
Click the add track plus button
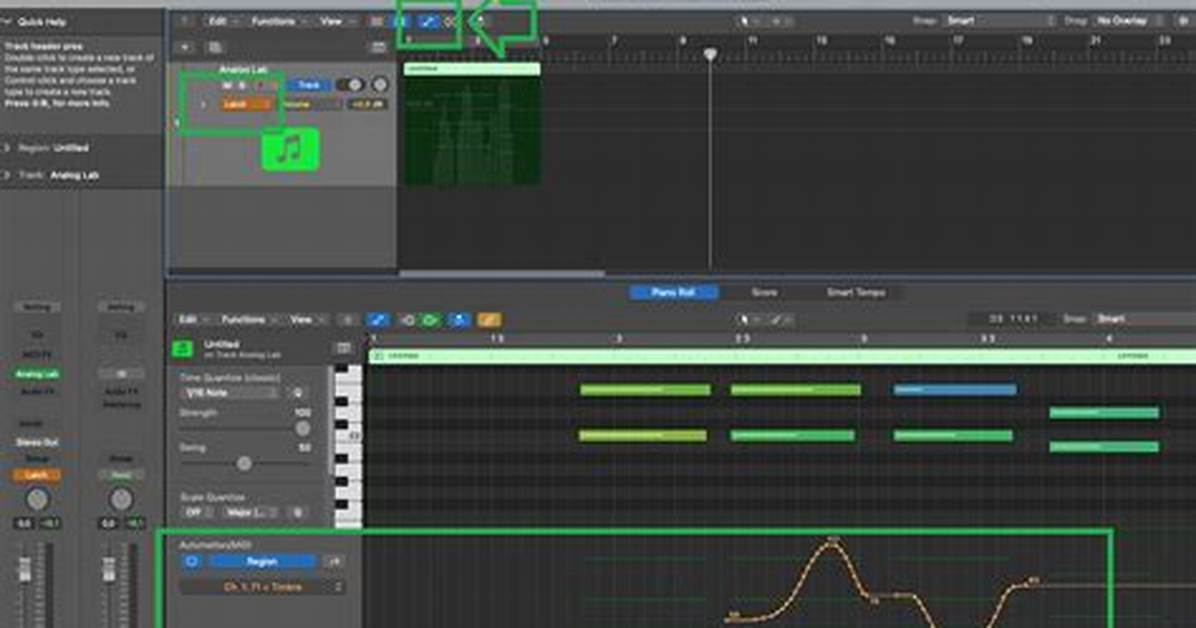tap(185, 47)
